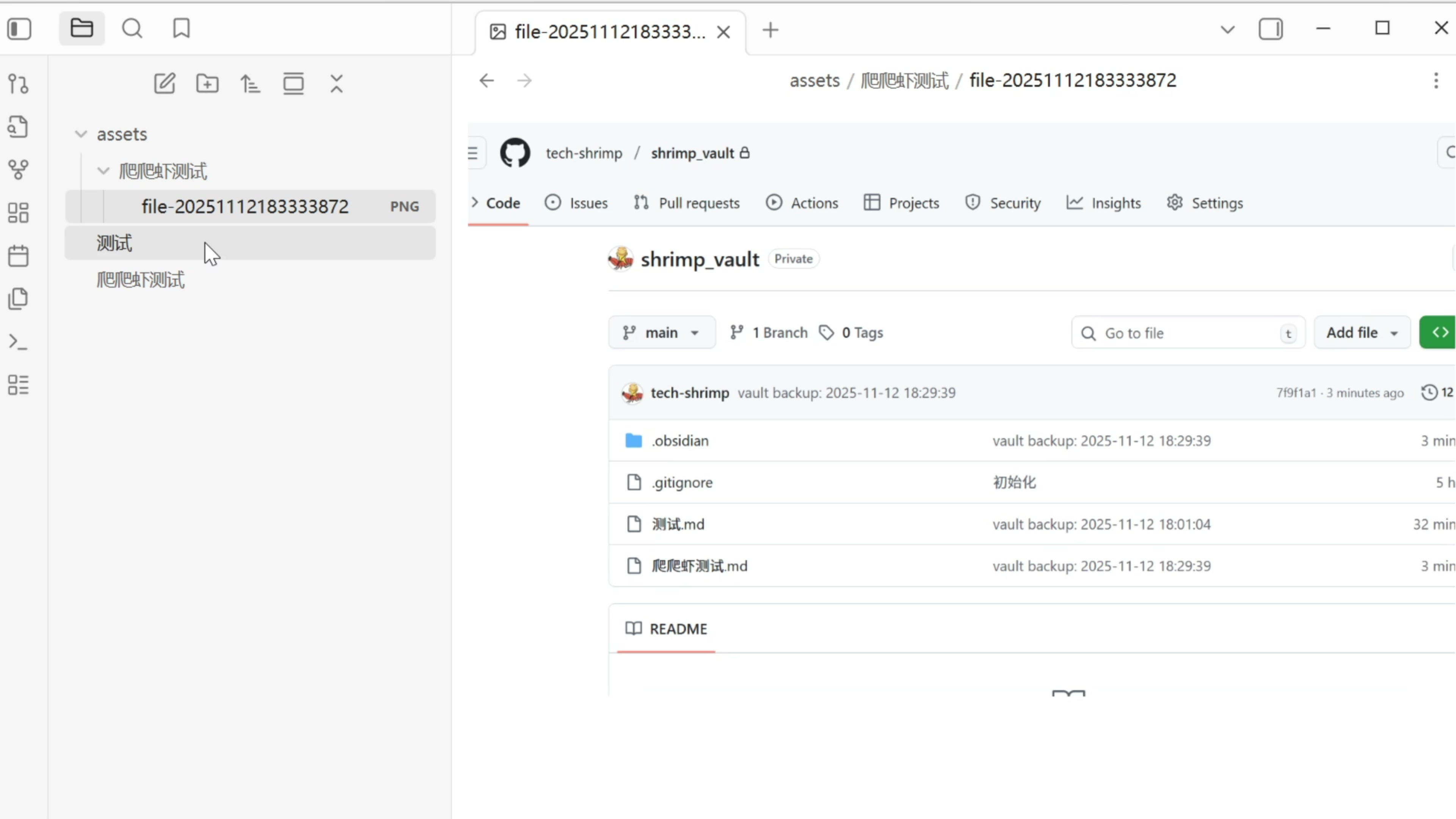The width and height of the screenshot is (1456, 819).
Task: Add a new tab
Action: click(x=770, y=30)
